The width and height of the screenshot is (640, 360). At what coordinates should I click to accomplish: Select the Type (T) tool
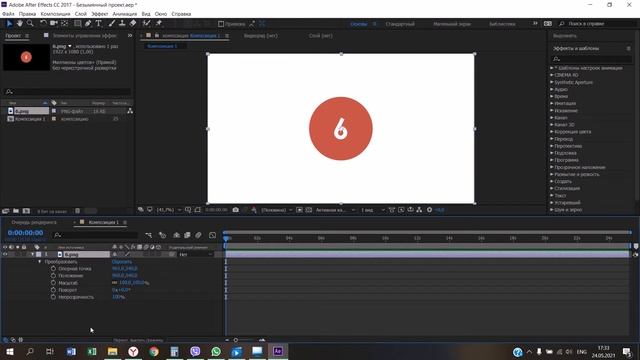98,24
